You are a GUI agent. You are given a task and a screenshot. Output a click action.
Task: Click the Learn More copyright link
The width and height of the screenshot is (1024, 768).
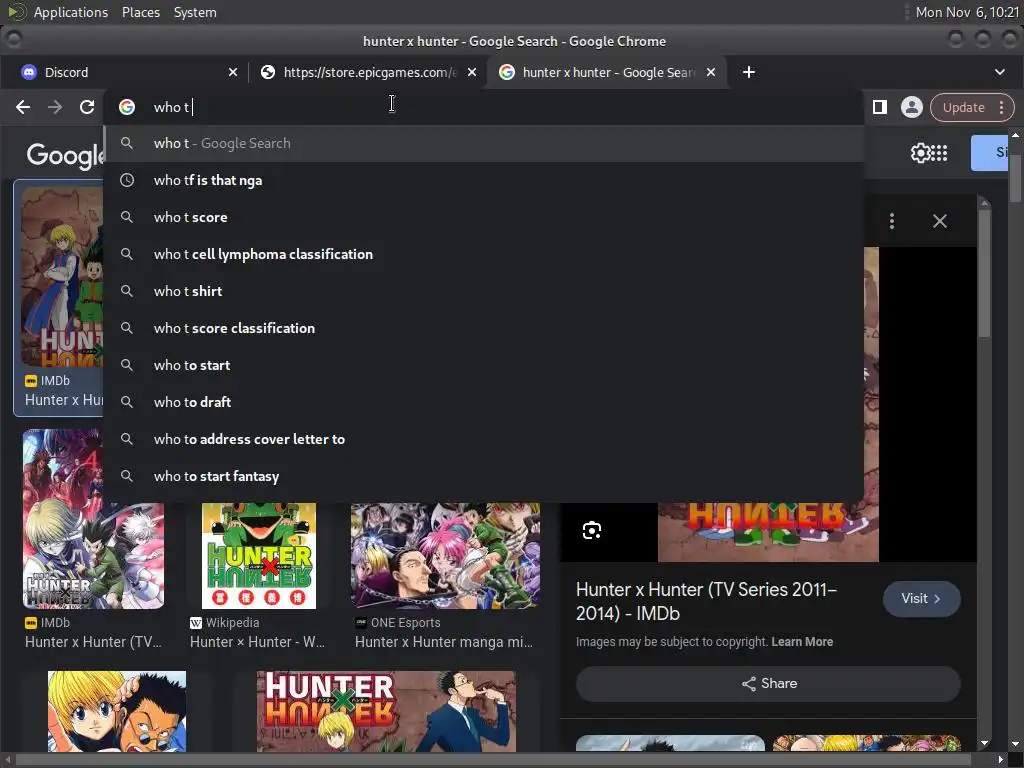(802, 642)
